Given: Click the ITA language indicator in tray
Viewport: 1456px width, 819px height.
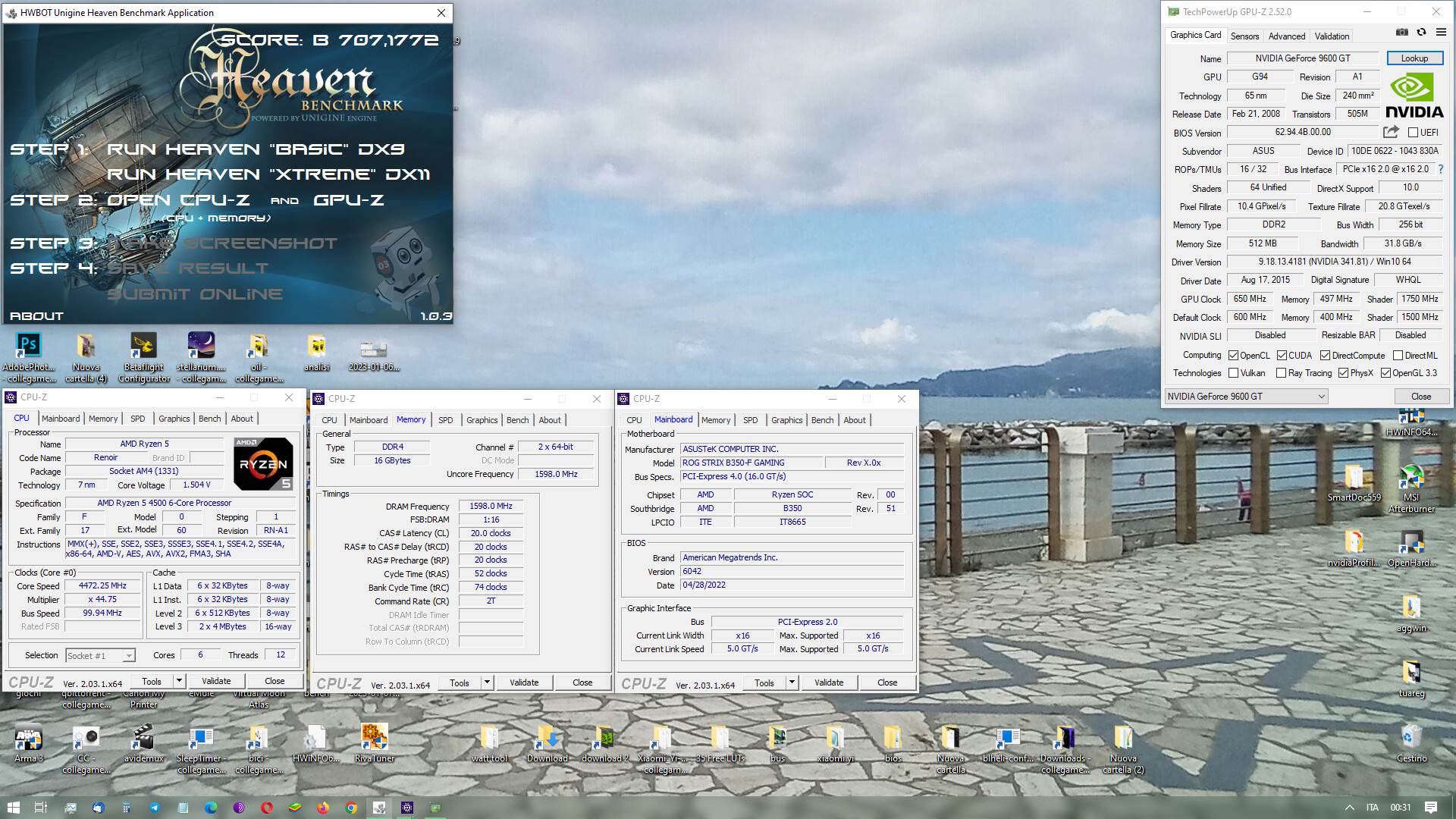Looking at the screenshot, I should click(x=1373, y=807).
